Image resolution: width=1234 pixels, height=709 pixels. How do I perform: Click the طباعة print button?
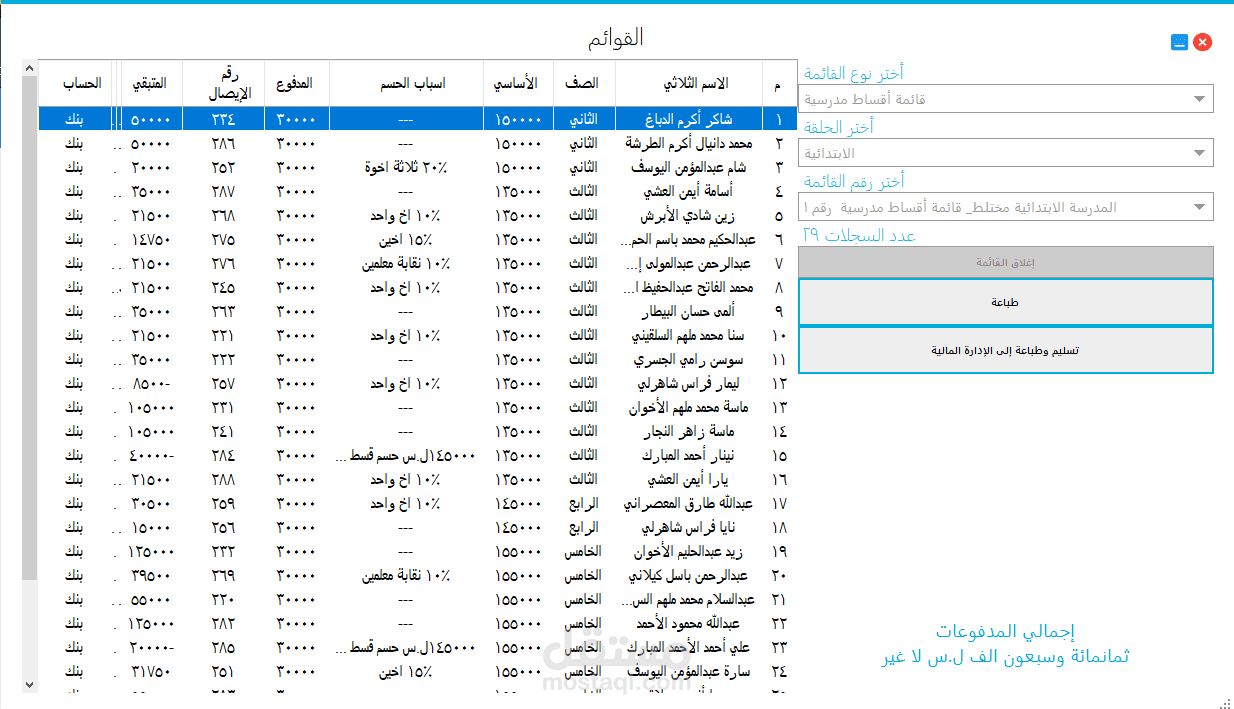1006,302
